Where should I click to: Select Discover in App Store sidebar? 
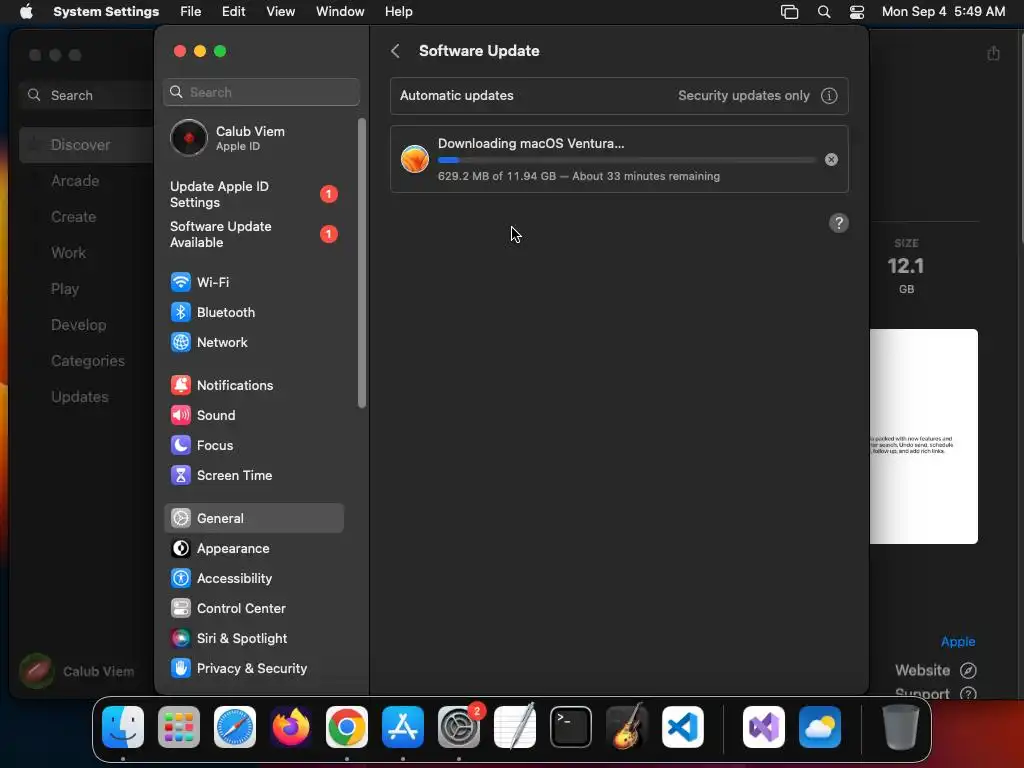[x=86, y=145]
